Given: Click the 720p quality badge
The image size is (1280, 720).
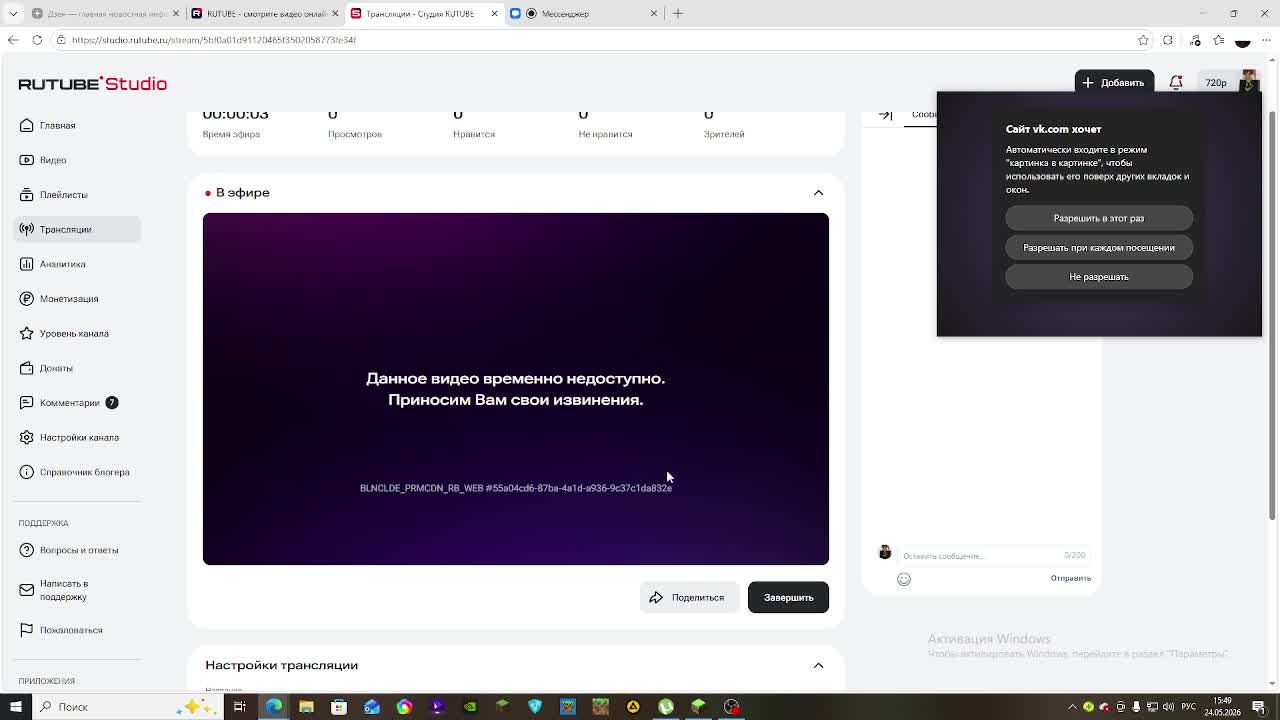Looking at the screenshot, I should tap(1215, 83).
